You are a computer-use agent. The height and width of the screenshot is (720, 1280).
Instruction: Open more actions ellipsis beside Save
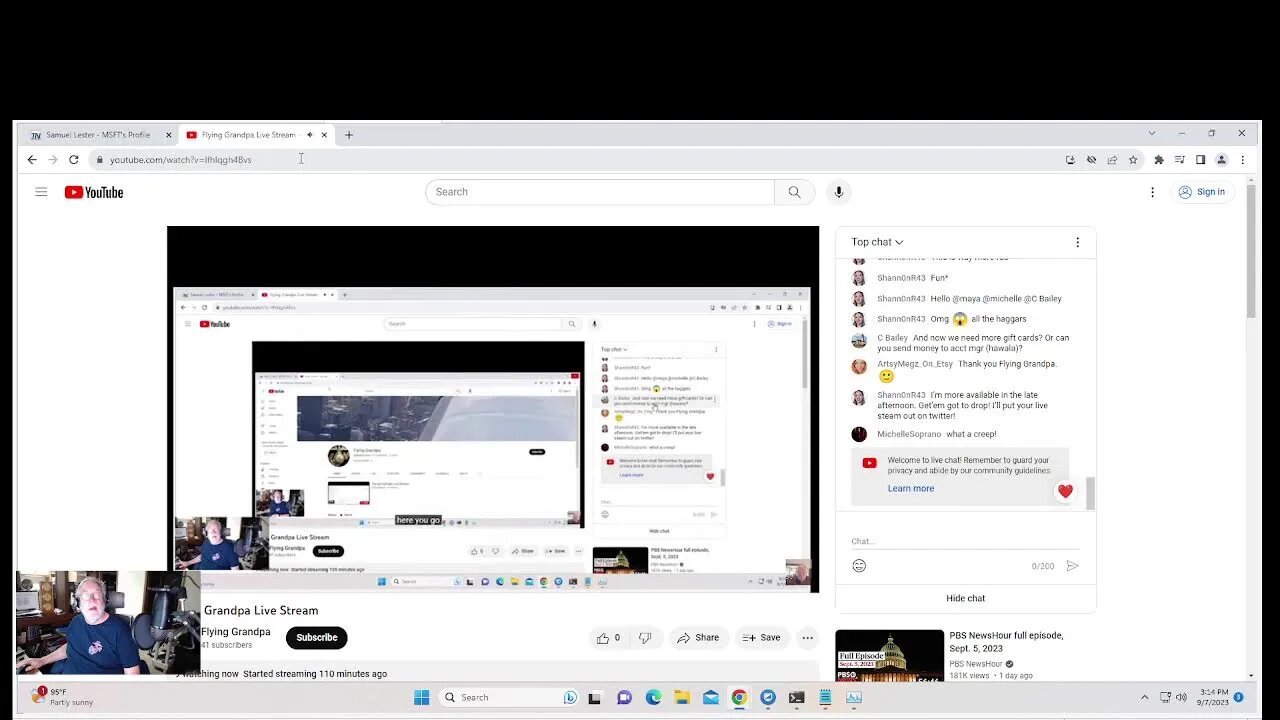807,637
